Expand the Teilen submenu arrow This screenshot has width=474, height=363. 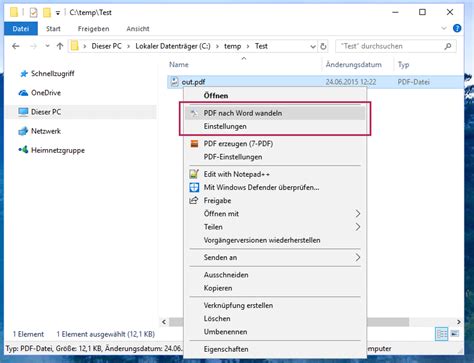[x=357, y=227]
